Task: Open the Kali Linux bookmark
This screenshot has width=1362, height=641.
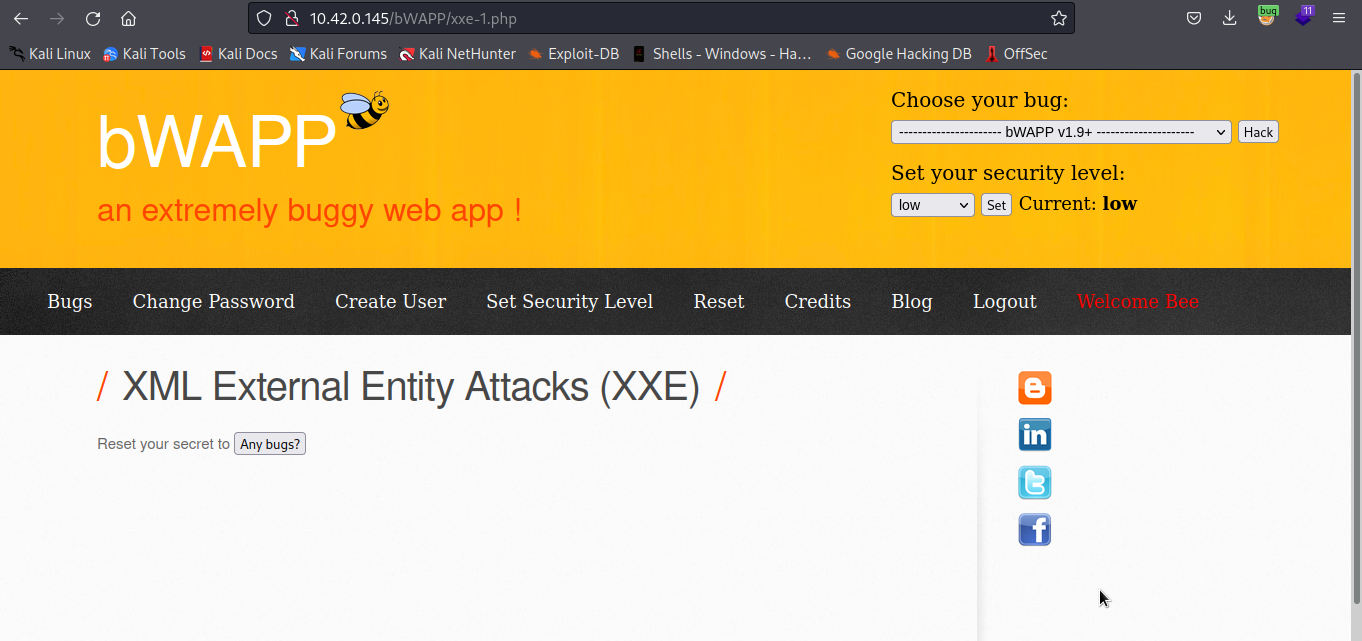Action: 50,54
